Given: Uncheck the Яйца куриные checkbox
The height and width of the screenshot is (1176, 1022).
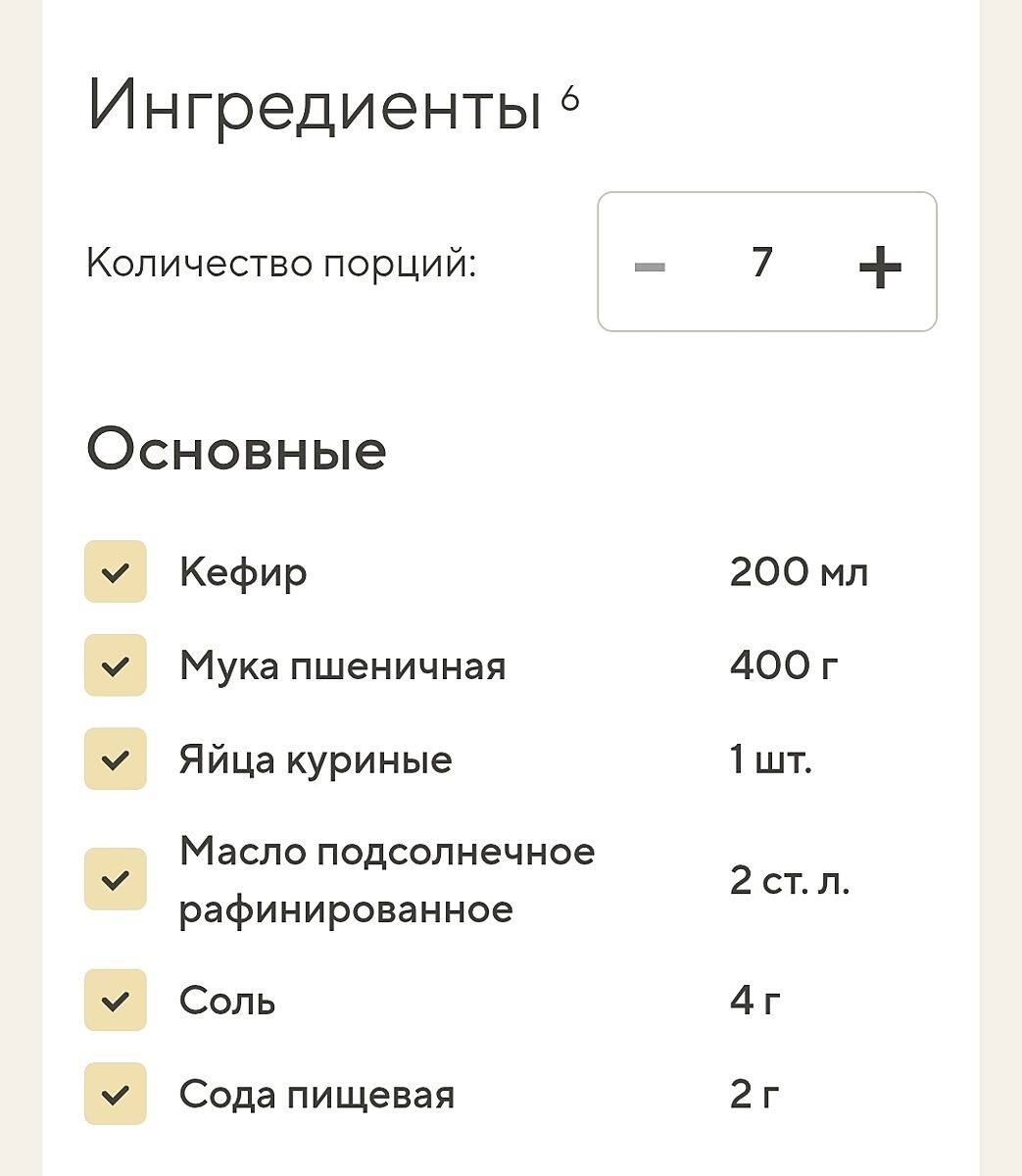Looking at the screenshot, I should pos(116,759).
